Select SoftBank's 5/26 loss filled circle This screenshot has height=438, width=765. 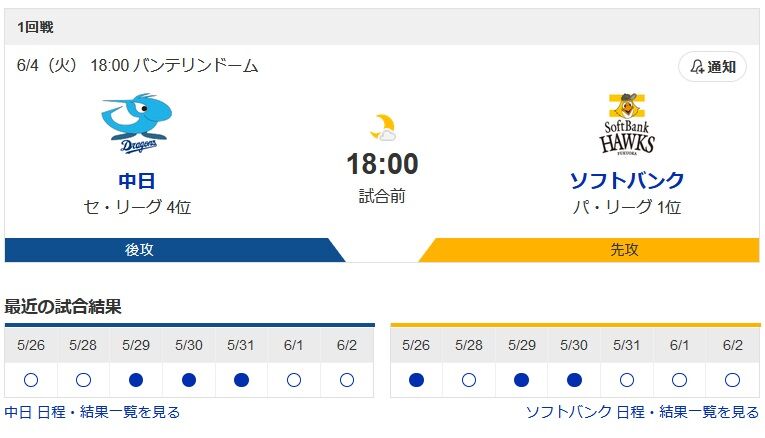[x=416, y=380]
